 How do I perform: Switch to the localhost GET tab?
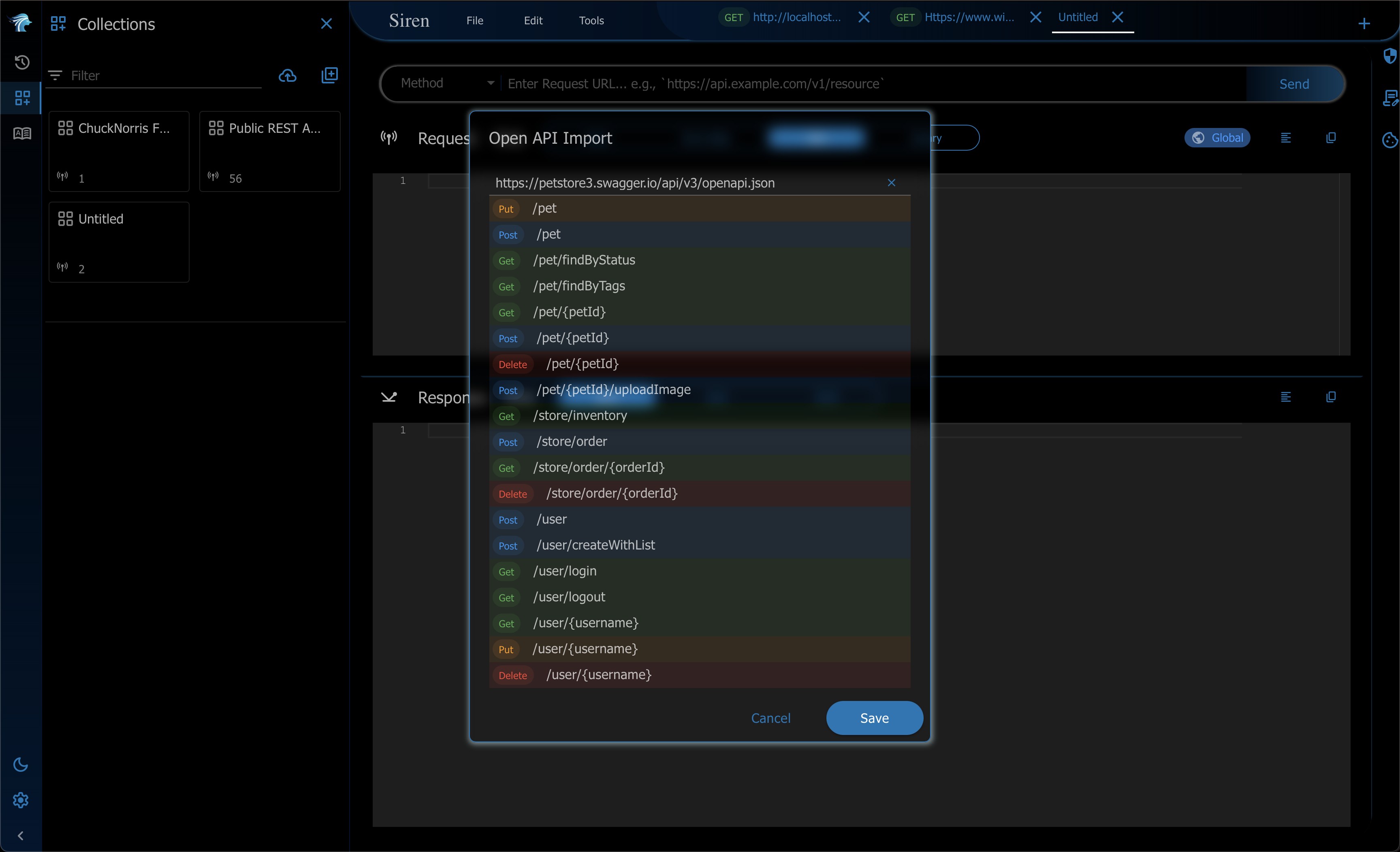(x=796, y=17)
